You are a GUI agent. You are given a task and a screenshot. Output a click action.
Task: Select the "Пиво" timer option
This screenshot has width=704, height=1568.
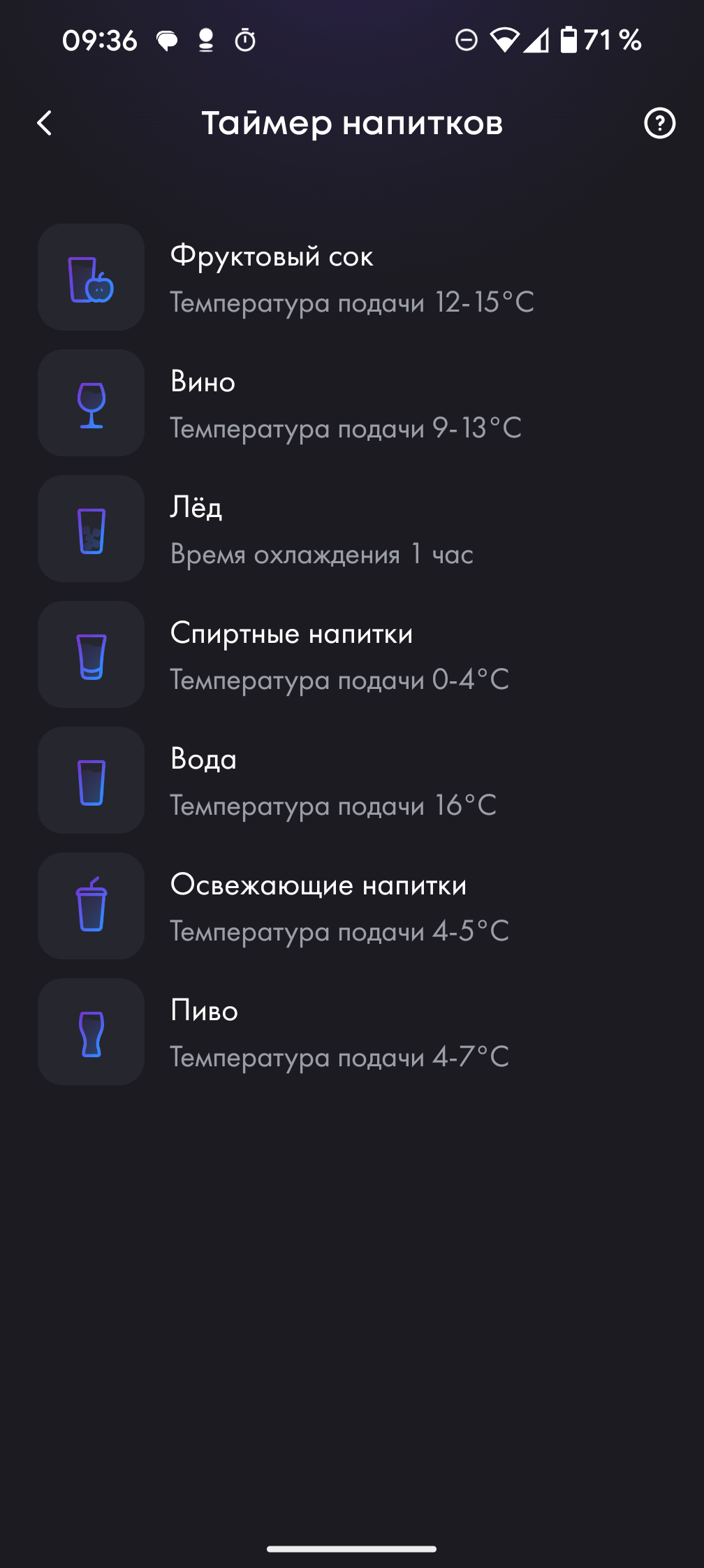205,1011
